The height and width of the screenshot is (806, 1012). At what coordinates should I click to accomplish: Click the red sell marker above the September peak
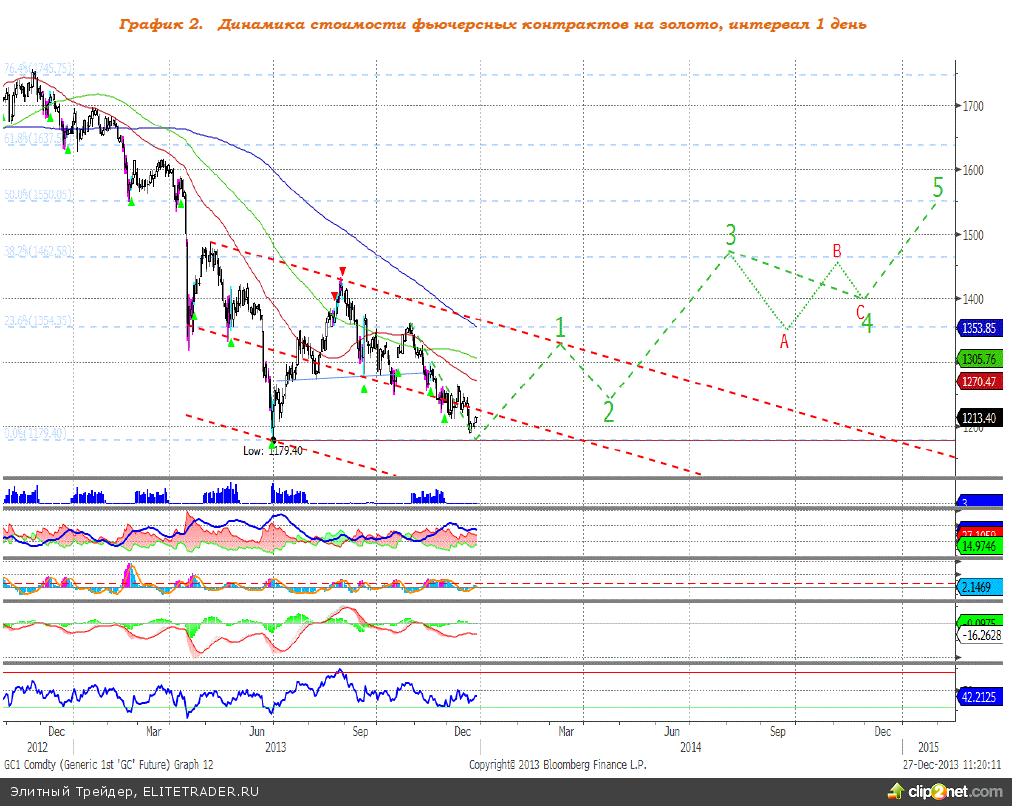[x=342, y=272]
